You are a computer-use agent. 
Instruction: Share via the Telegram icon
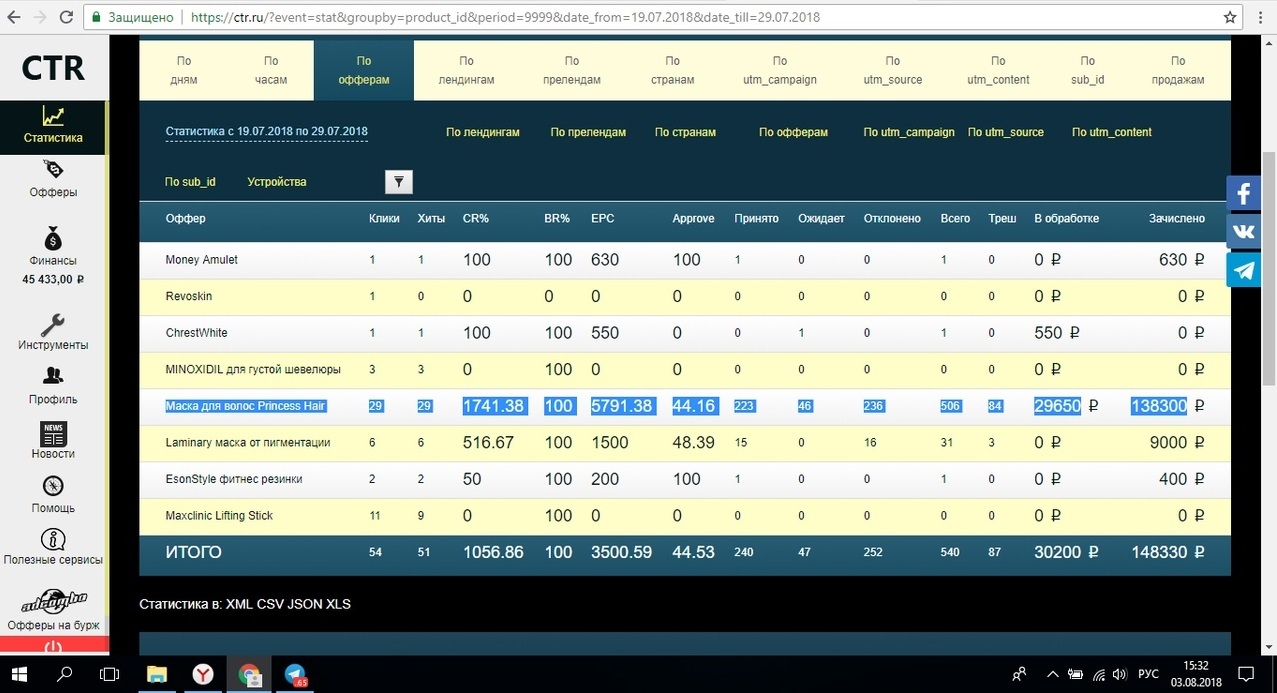pos(1244,269)
